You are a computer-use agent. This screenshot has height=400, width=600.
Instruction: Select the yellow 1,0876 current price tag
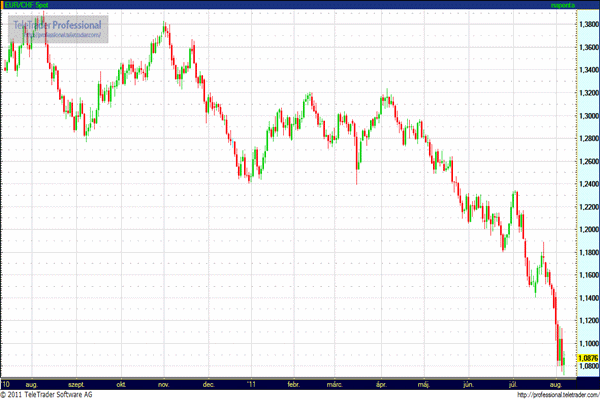pyautogui.click(x=587, y=357)
